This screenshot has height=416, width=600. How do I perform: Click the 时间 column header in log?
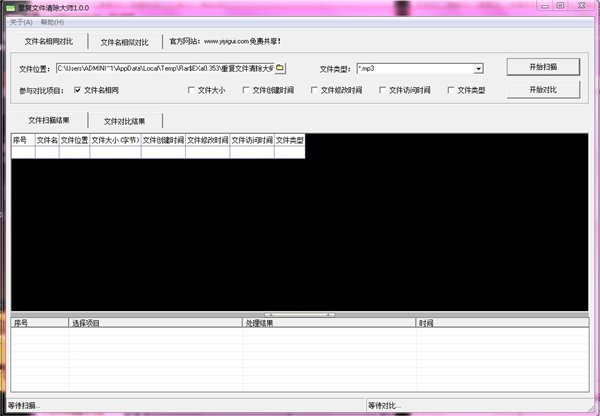coord(502,323)
